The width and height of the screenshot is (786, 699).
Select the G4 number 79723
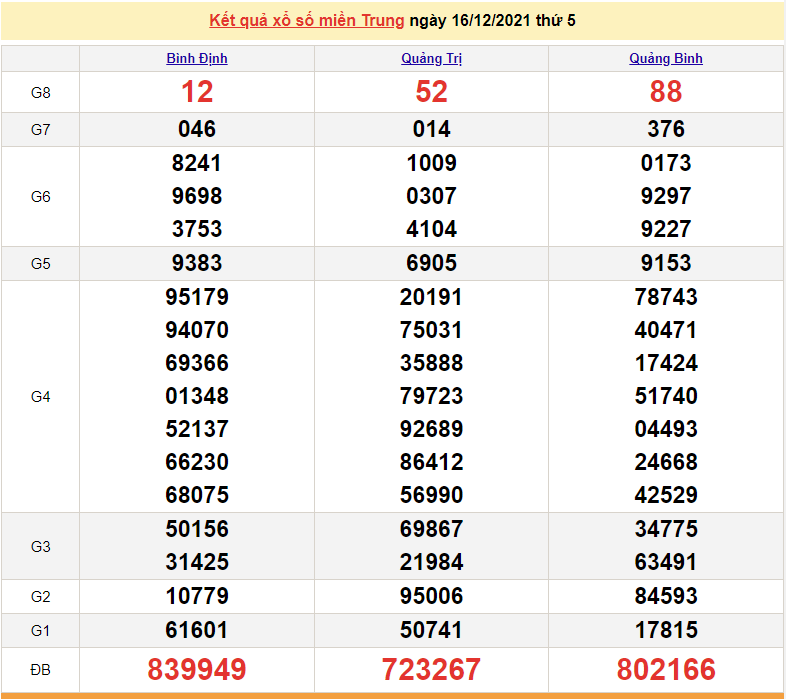[x=431, y=396]
